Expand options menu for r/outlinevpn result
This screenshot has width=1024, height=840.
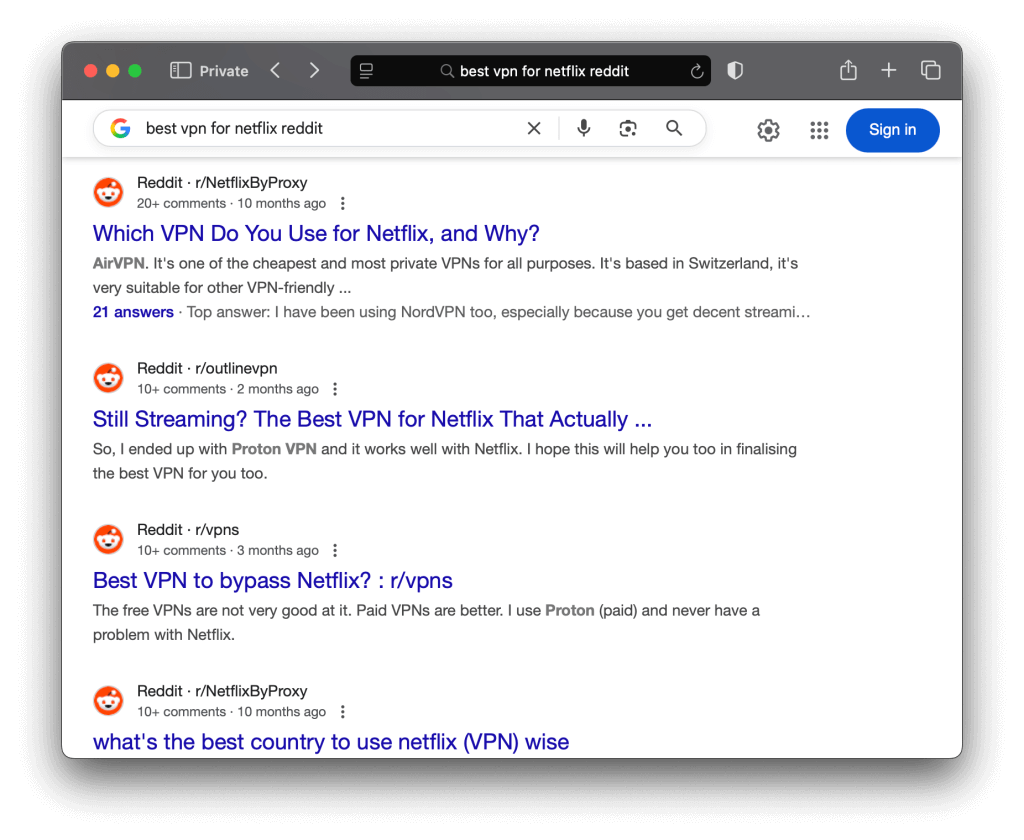coord(335,389)
